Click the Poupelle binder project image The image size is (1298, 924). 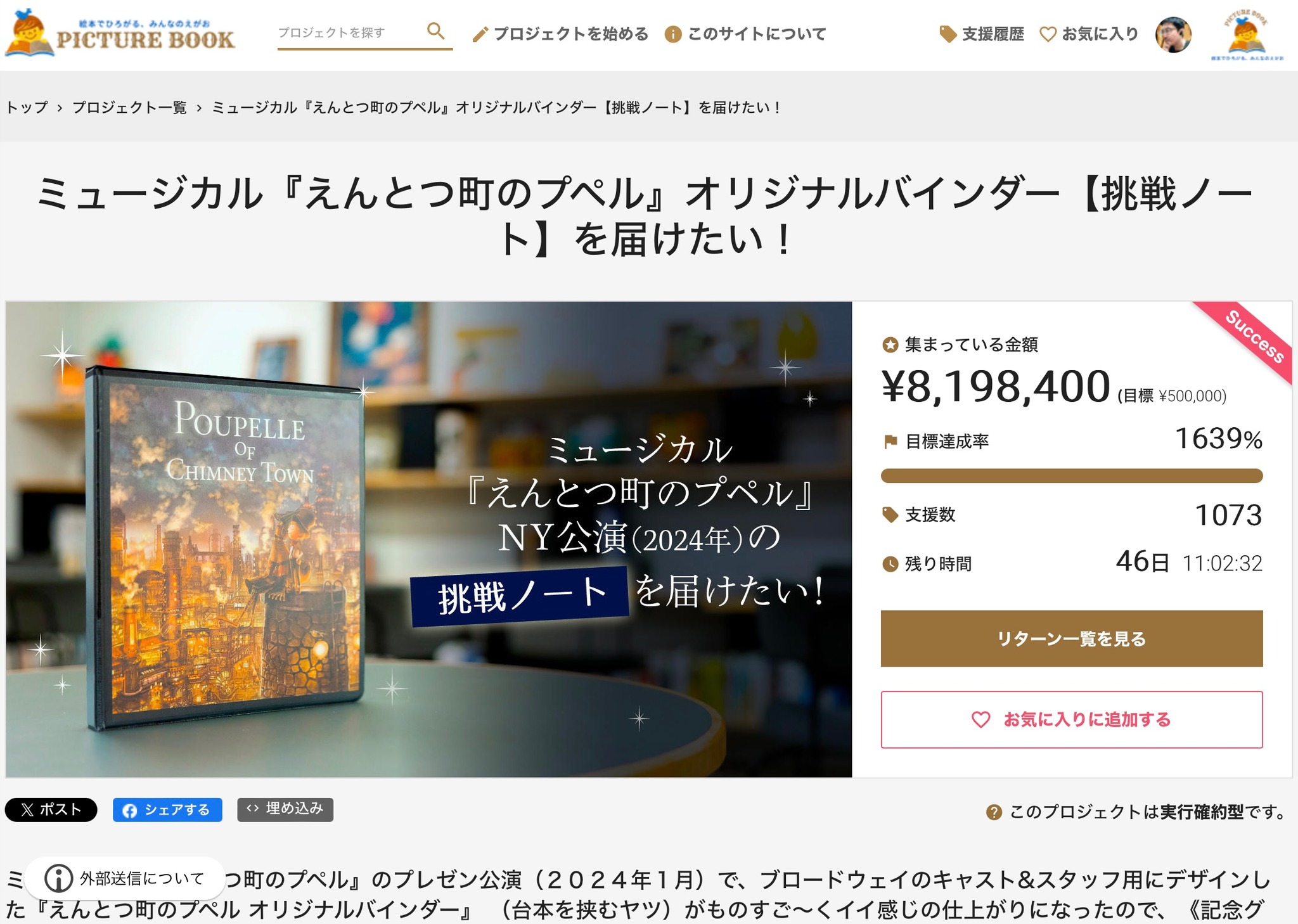tap(428, 539)
